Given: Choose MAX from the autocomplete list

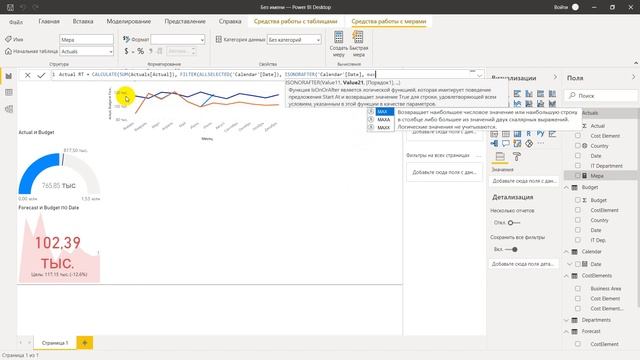Looking at the screenshot, I should pos(381,111).
